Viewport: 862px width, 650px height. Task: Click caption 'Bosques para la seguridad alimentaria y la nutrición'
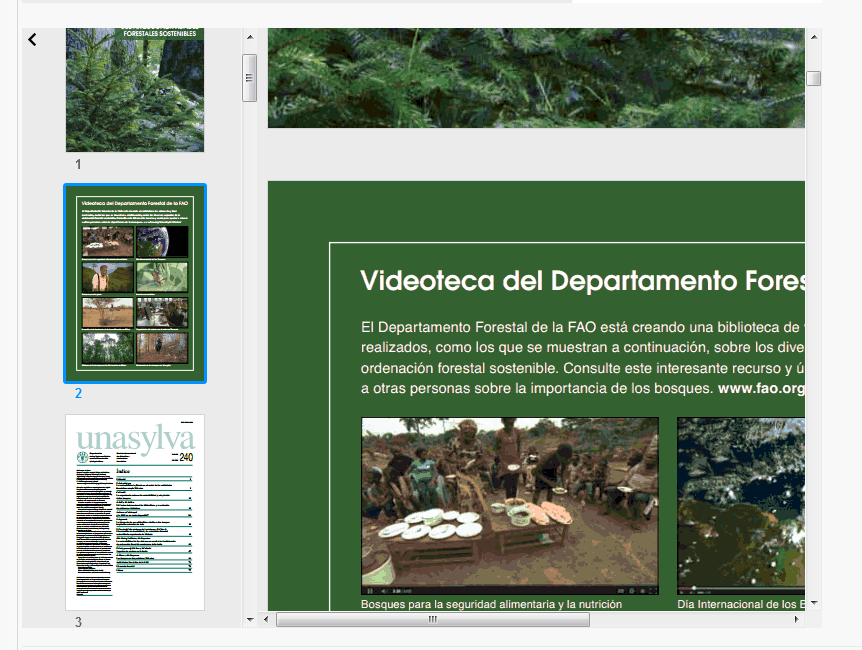click(491, 604)
